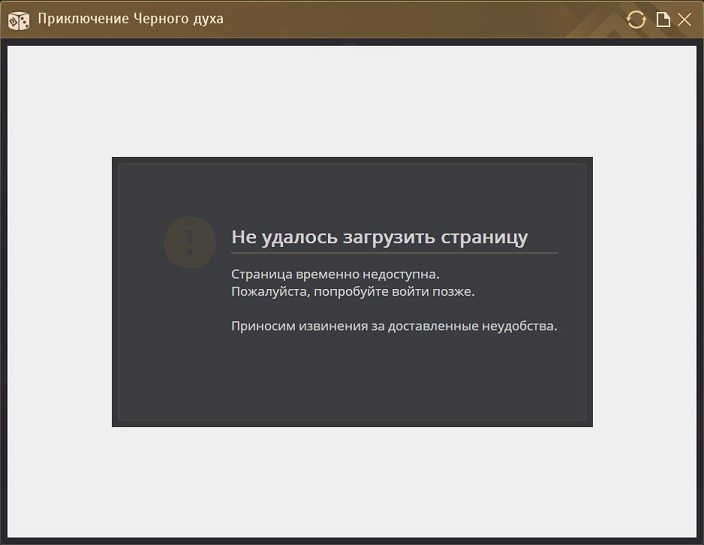Click the light gray area right of error panel

click(644, 290)
